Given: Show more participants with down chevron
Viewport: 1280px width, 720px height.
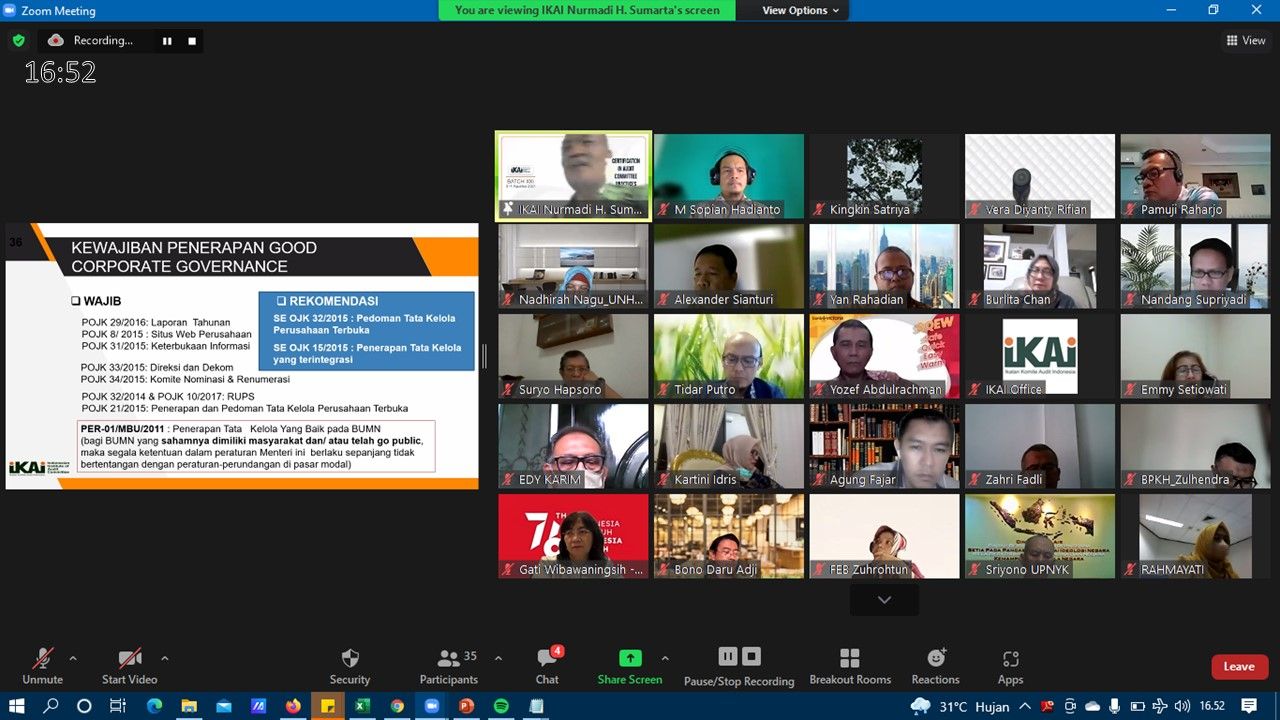Looking at the screenshot, I should (x=884, y=600).
